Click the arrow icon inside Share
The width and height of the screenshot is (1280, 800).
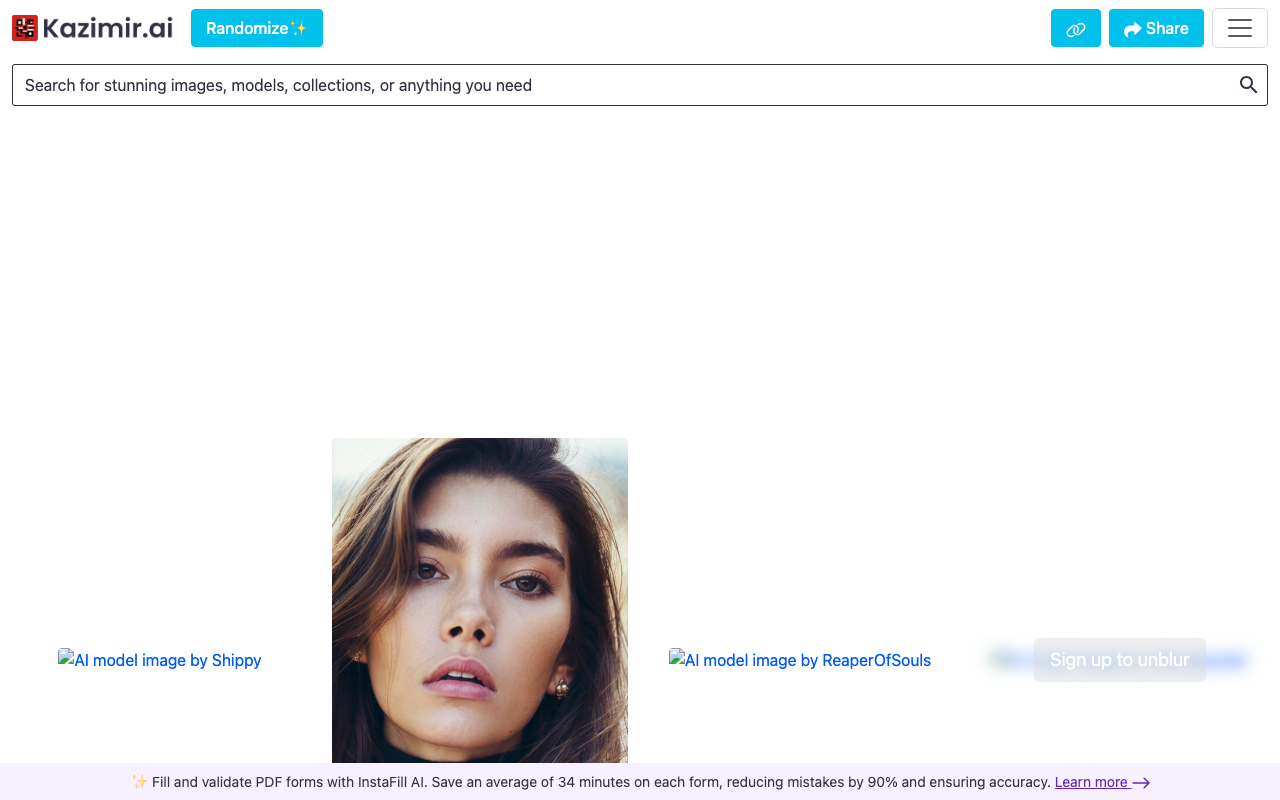1132,29
